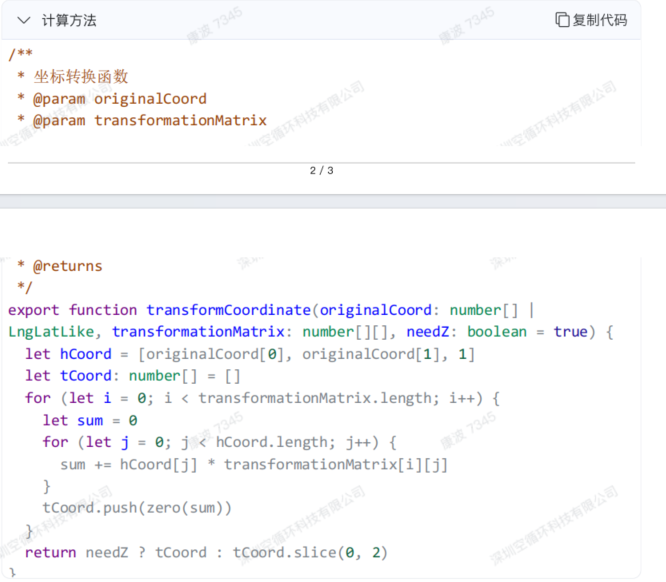
Task: Click the tCoord.push(zero(sum)) line
Action: (x=137, y=508)
